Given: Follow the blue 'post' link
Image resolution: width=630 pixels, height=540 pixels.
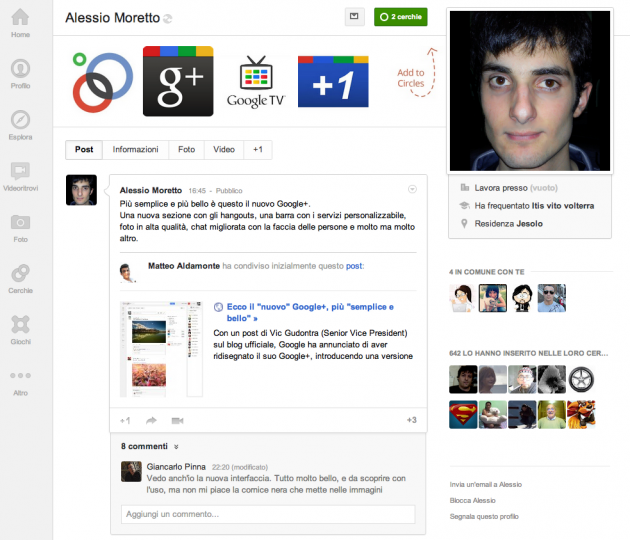Looking at the screenshot, I should [354, 266].
